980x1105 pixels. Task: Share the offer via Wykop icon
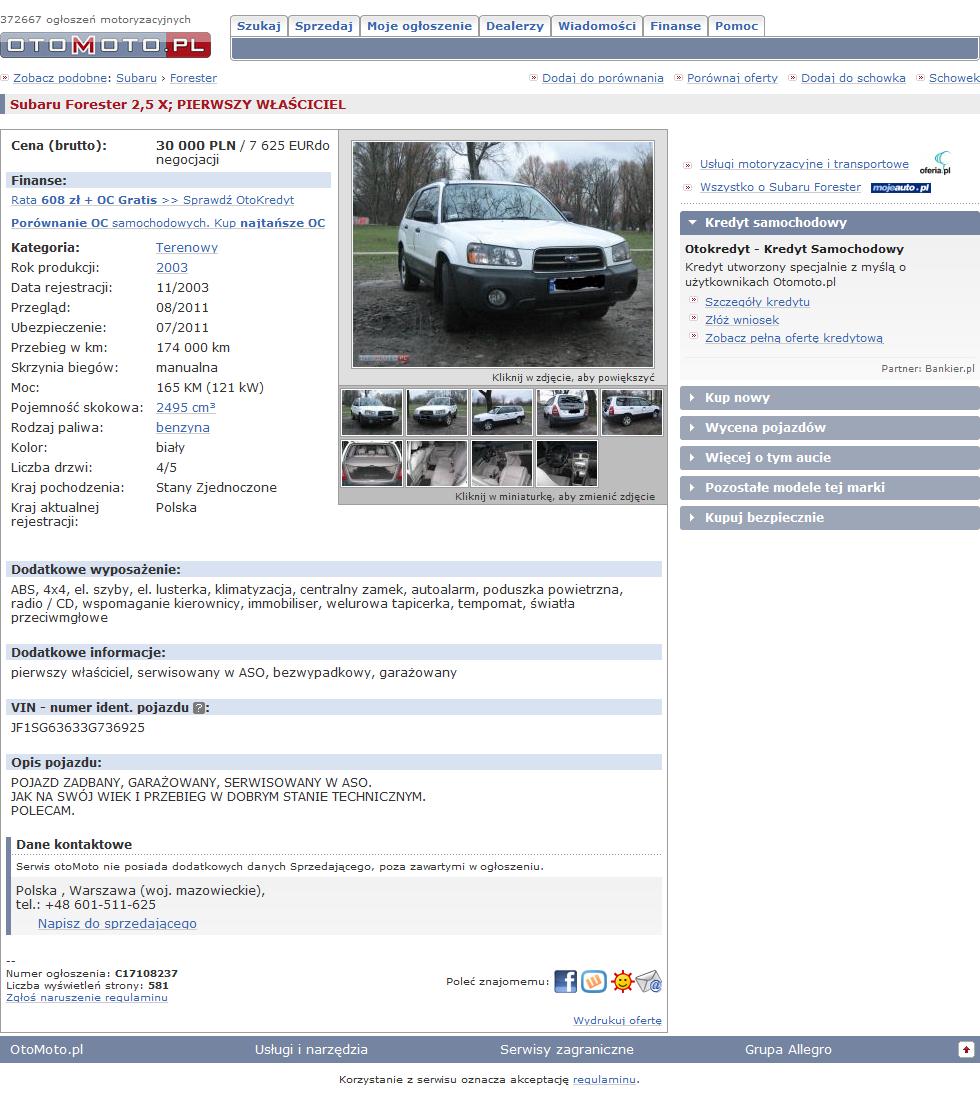[x=593, y=981]
